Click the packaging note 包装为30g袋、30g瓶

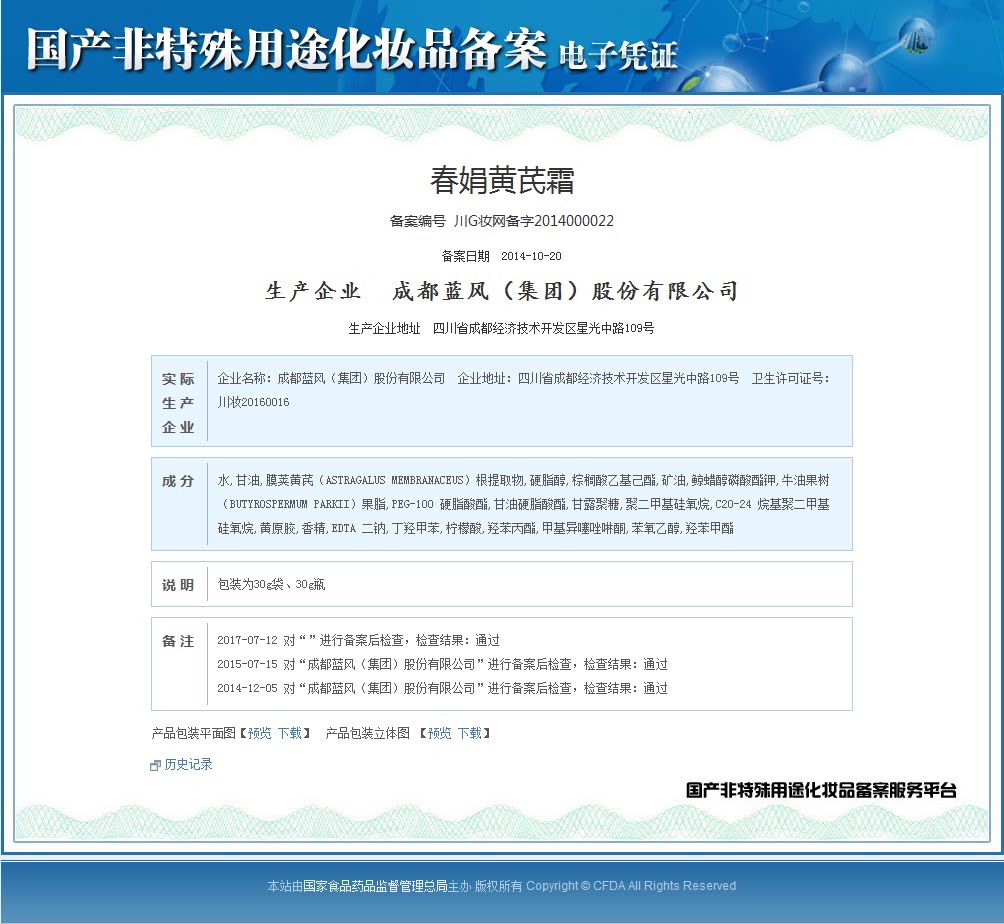point(271,584)
